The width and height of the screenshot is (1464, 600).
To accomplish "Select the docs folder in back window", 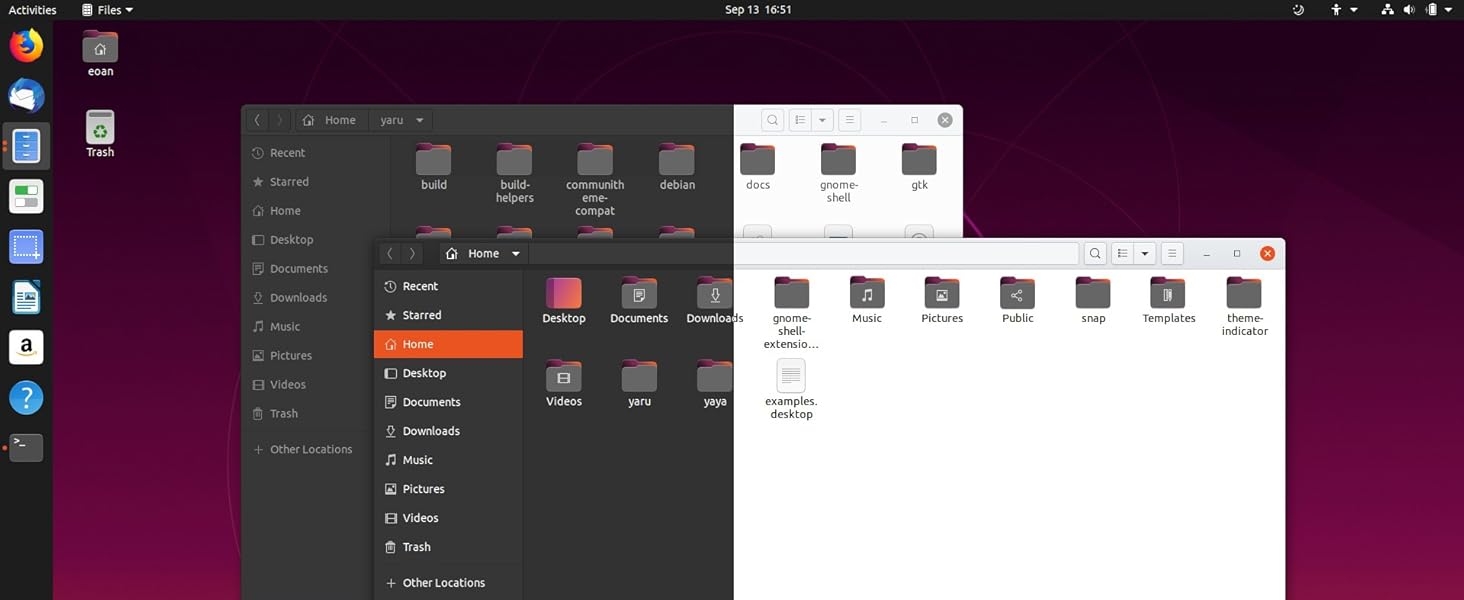I will point(757,167).
